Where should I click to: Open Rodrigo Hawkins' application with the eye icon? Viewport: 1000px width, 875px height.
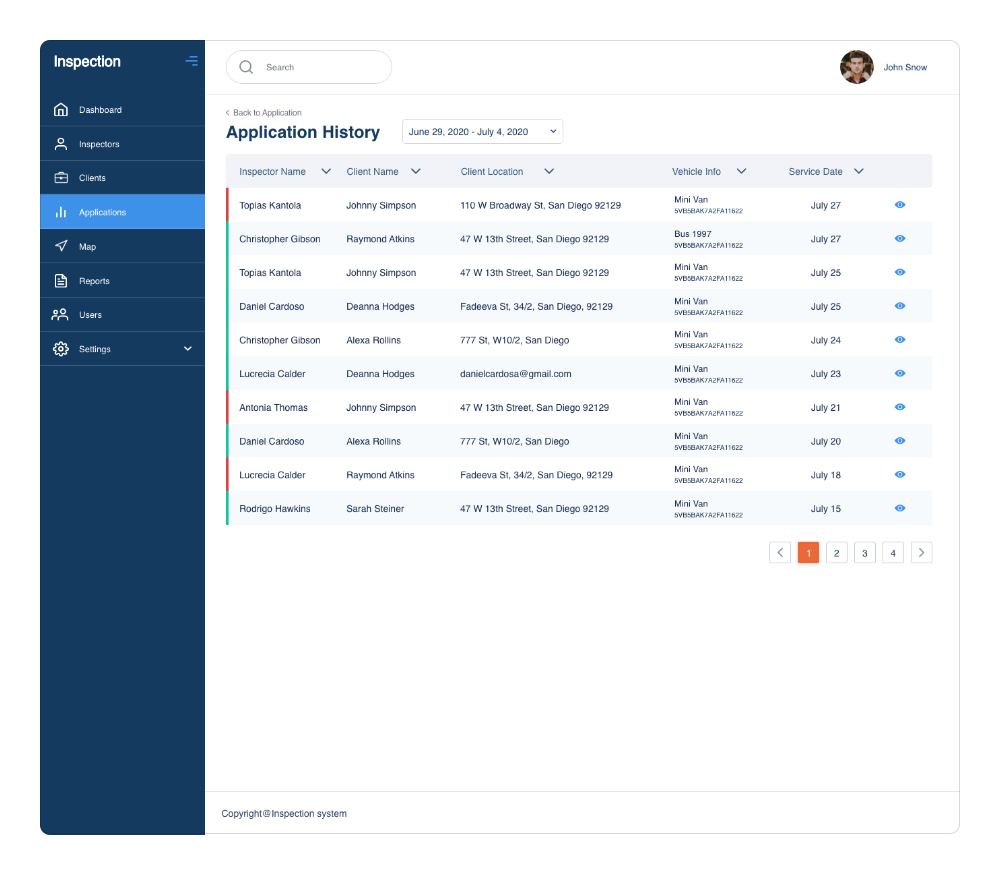[899, 508]
